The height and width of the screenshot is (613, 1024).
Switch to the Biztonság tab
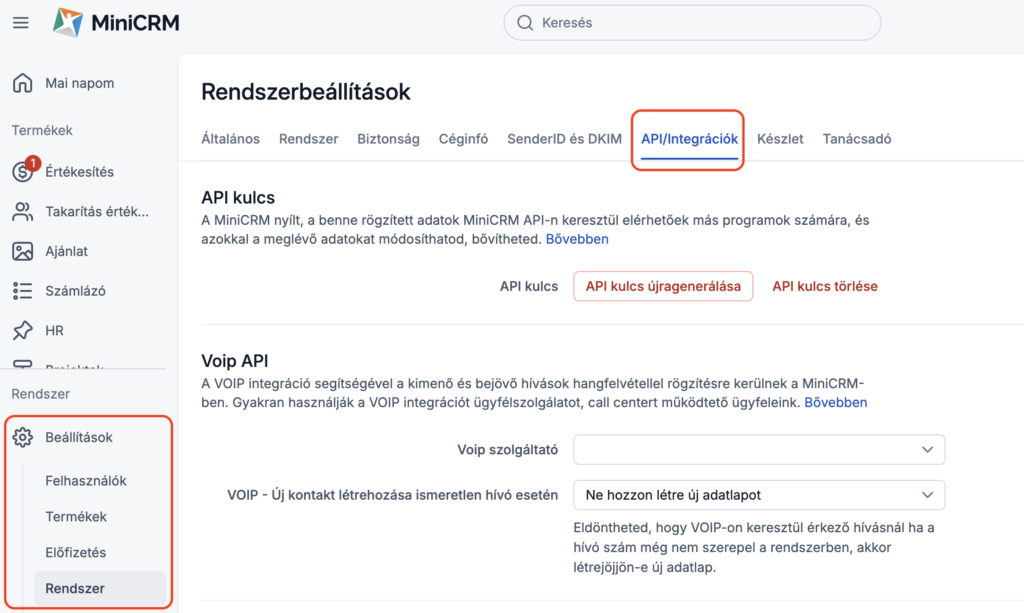pyautogui.click(x=388, y=139)
